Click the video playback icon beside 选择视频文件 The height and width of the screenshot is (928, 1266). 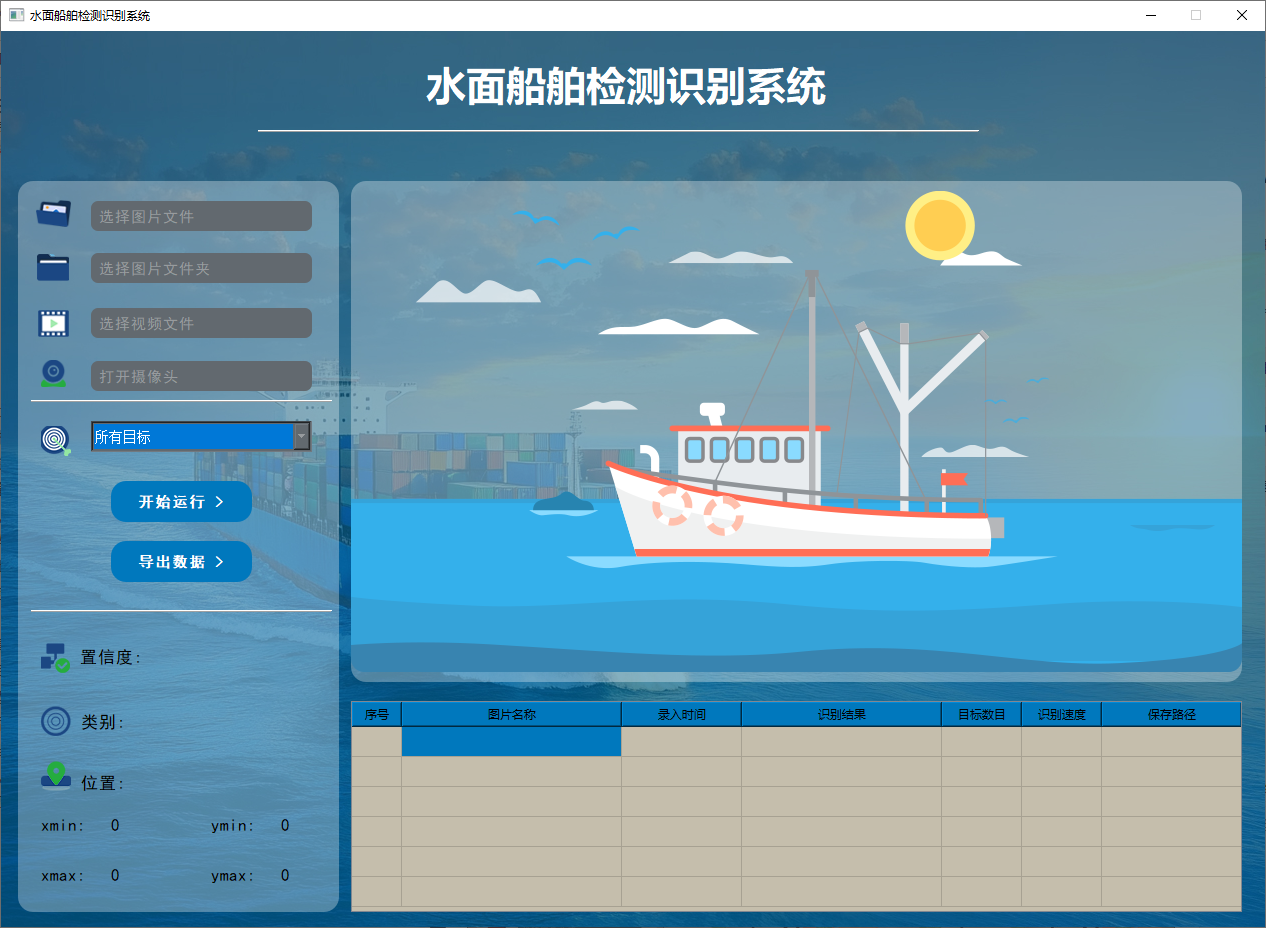(x=53, y=322)
